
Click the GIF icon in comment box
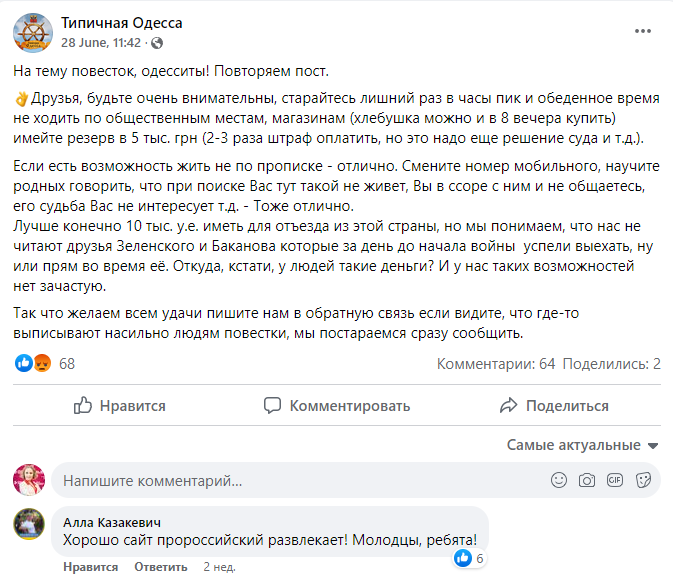click(615, 481)
